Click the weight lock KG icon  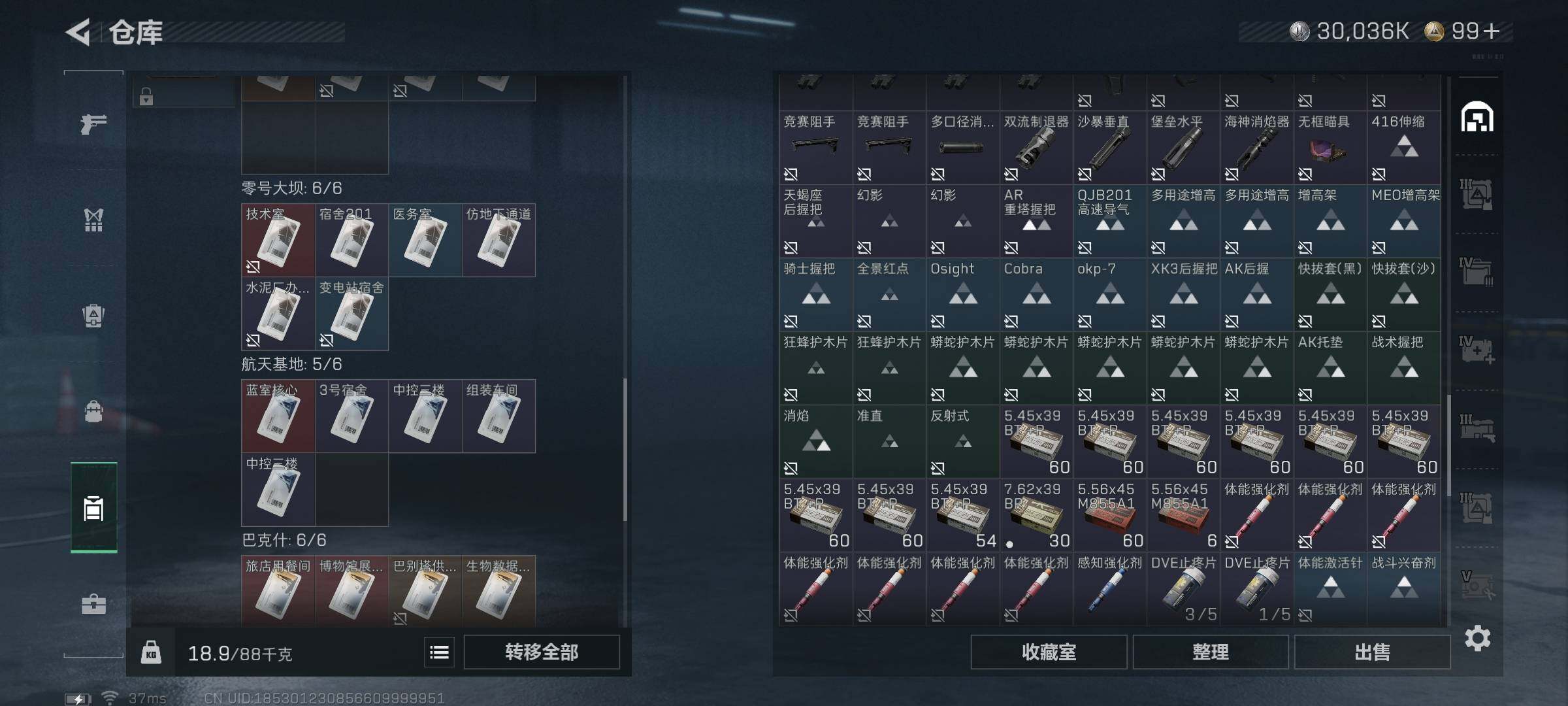[151, 652]
